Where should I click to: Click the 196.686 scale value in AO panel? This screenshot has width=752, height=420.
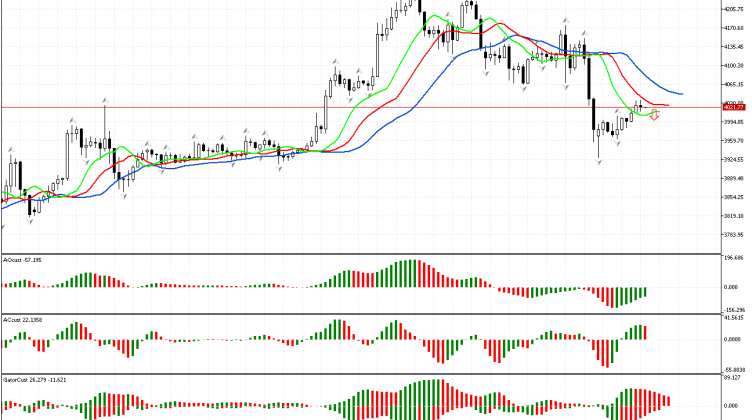pyautogui.click(x=735, y=256)
